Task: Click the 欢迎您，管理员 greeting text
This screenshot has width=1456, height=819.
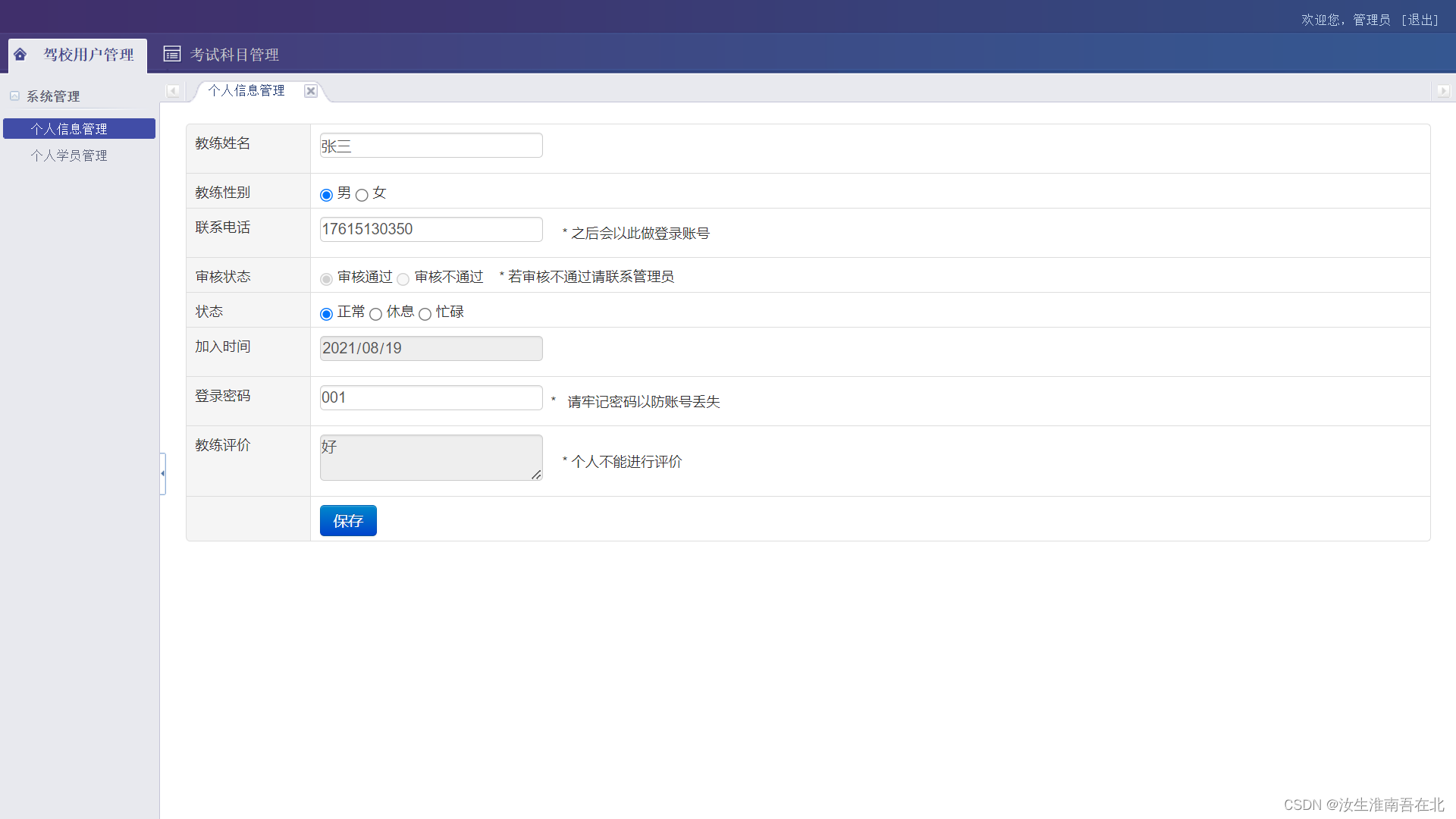Action: click(x=1346, y=20)
